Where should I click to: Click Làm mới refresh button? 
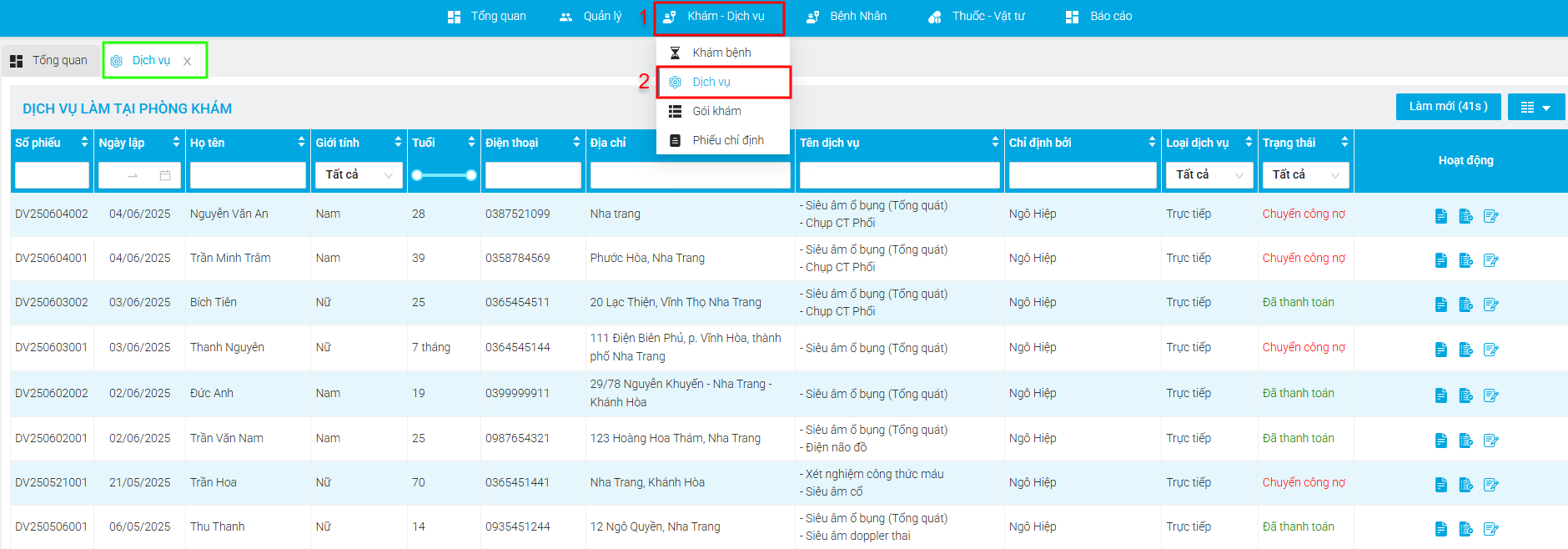(1449, 107)
